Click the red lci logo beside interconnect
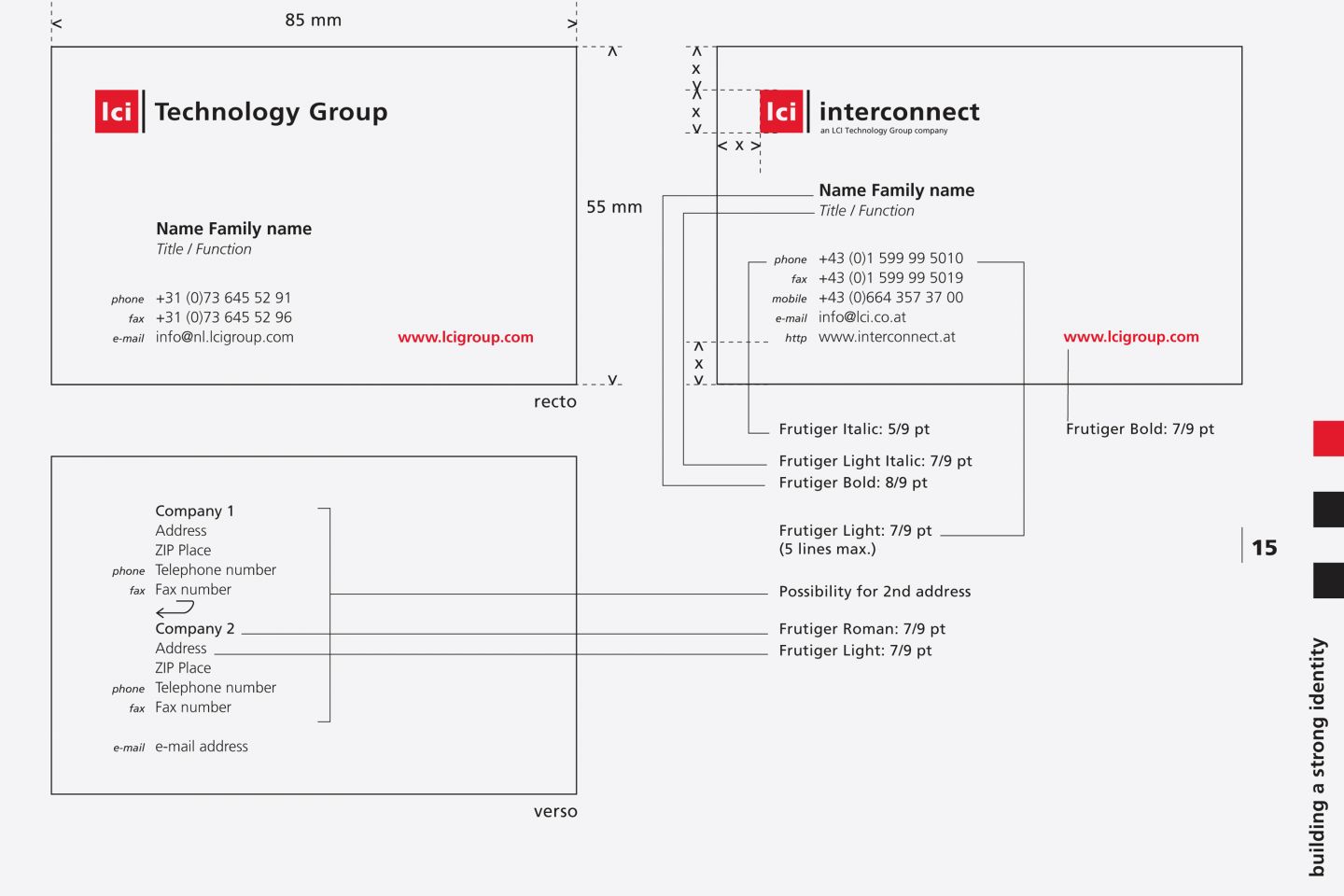 coord(781,111)
